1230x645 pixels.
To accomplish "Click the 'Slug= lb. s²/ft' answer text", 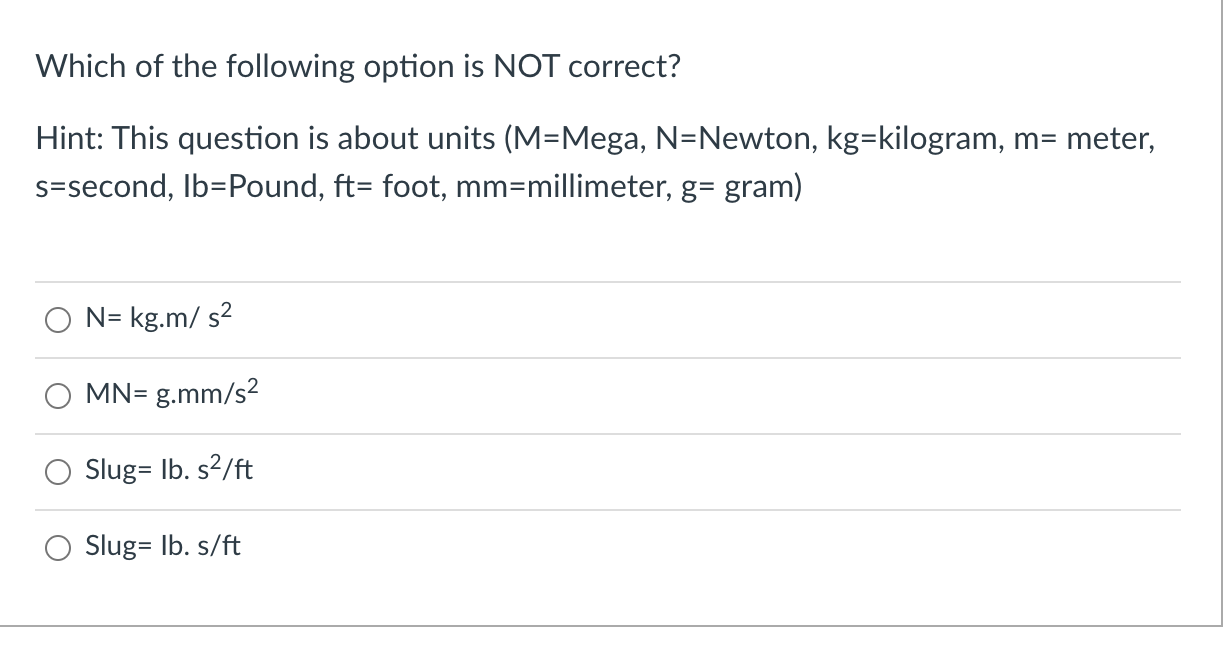I will [169, 470].
